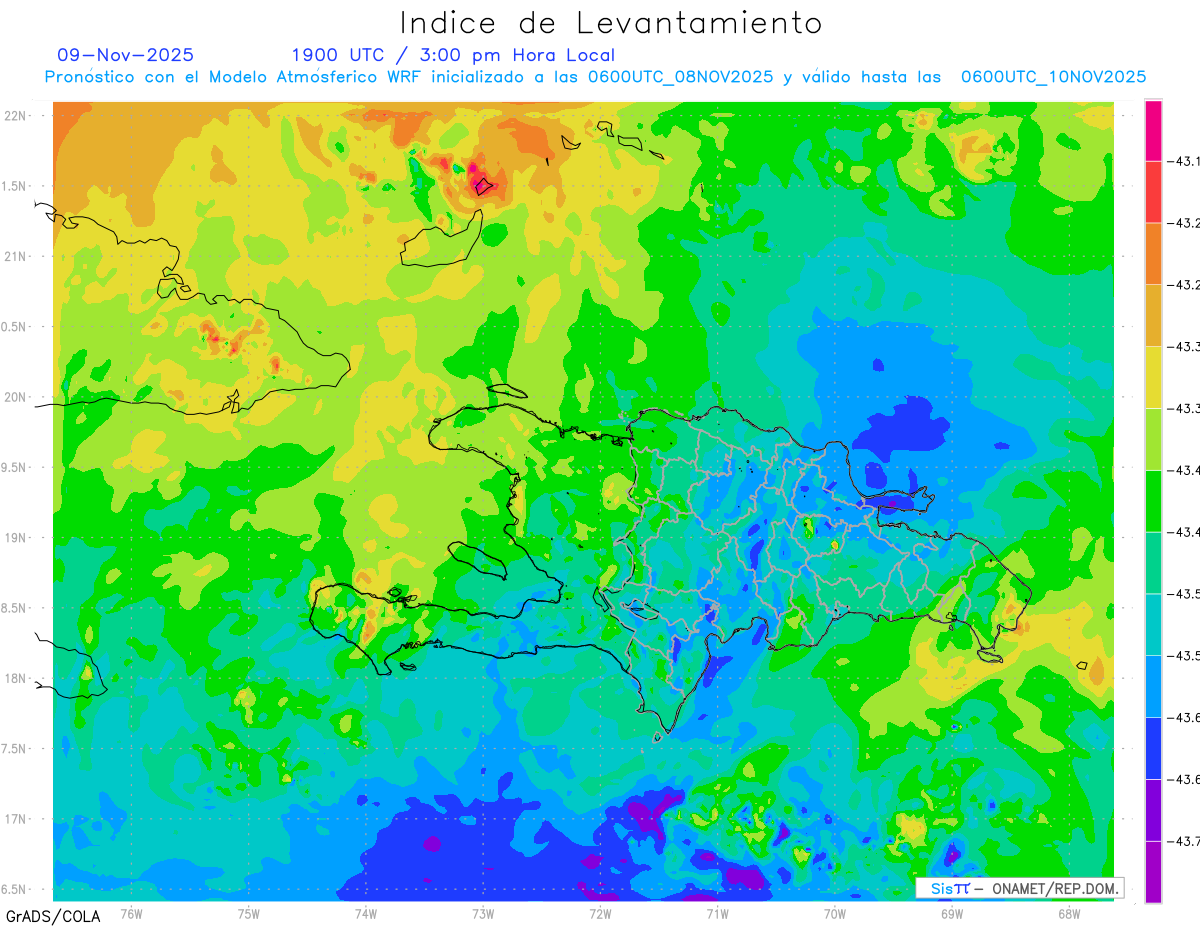Click the '74W' longitude label
The image size is (1200, 927).
point(366,913)
